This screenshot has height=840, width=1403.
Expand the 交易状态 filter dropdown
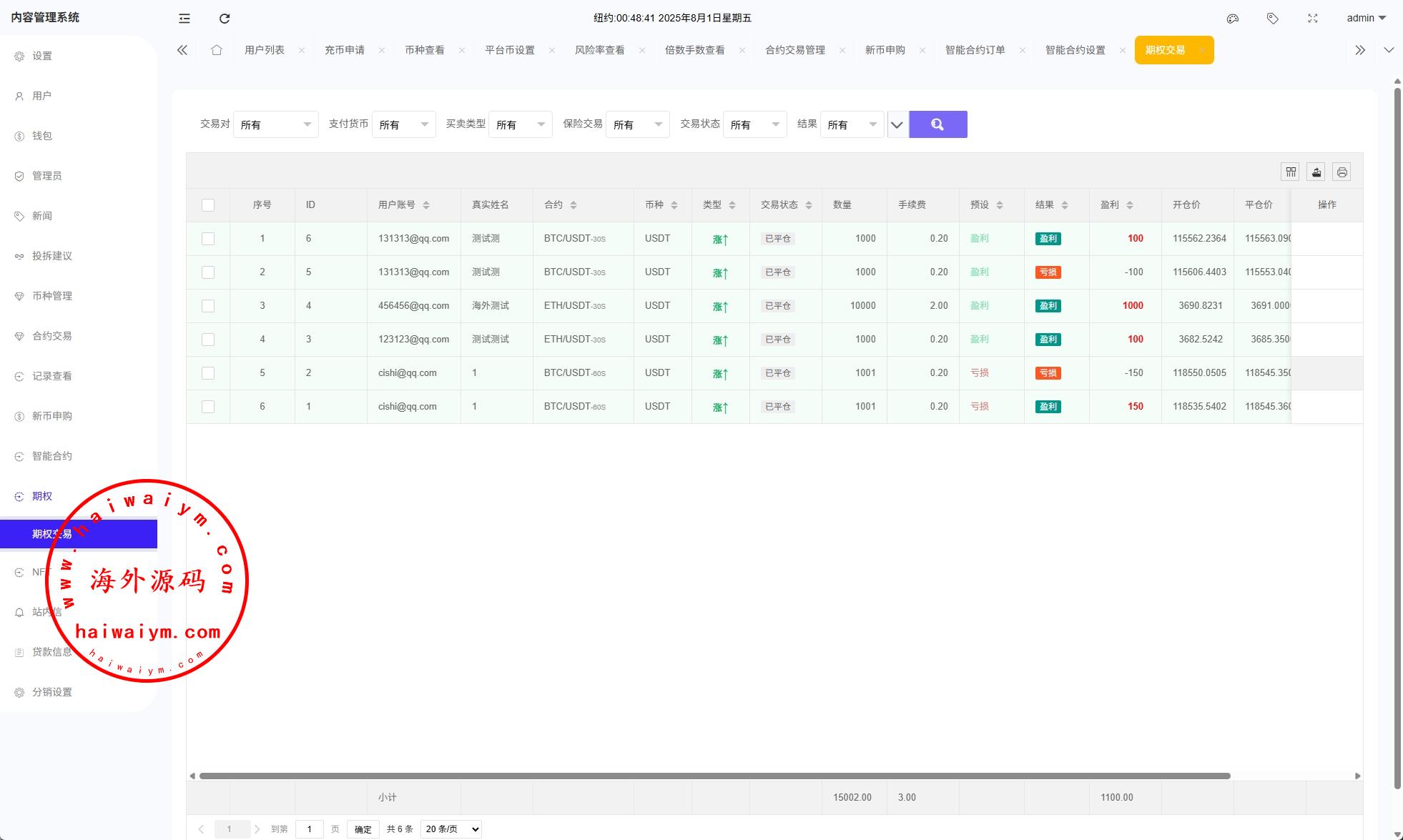[x=754, y=124]
